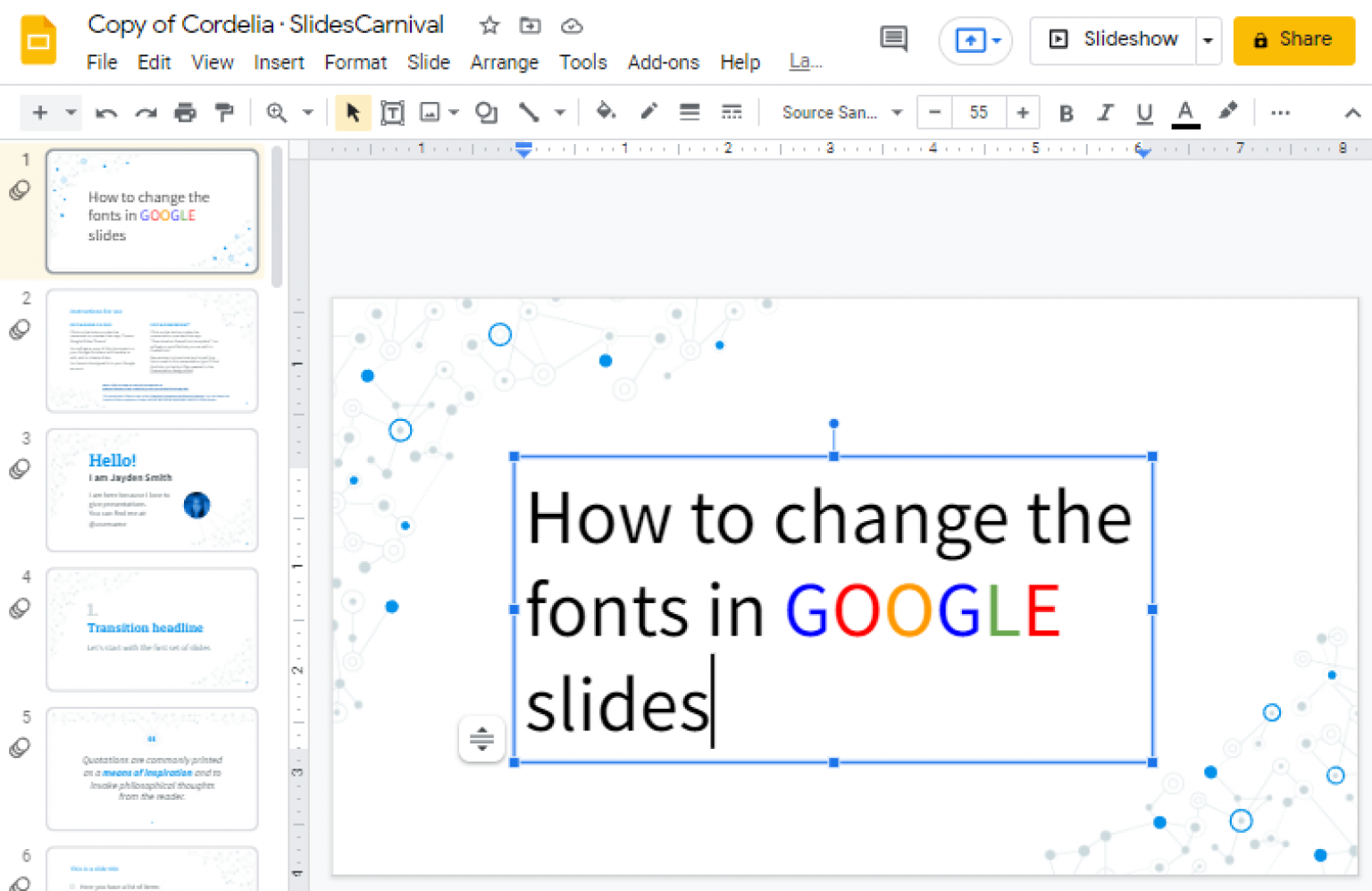This screenshot has width=1372, height=891.
Task: Toggle bold formatting
Action: [1066, 113]
